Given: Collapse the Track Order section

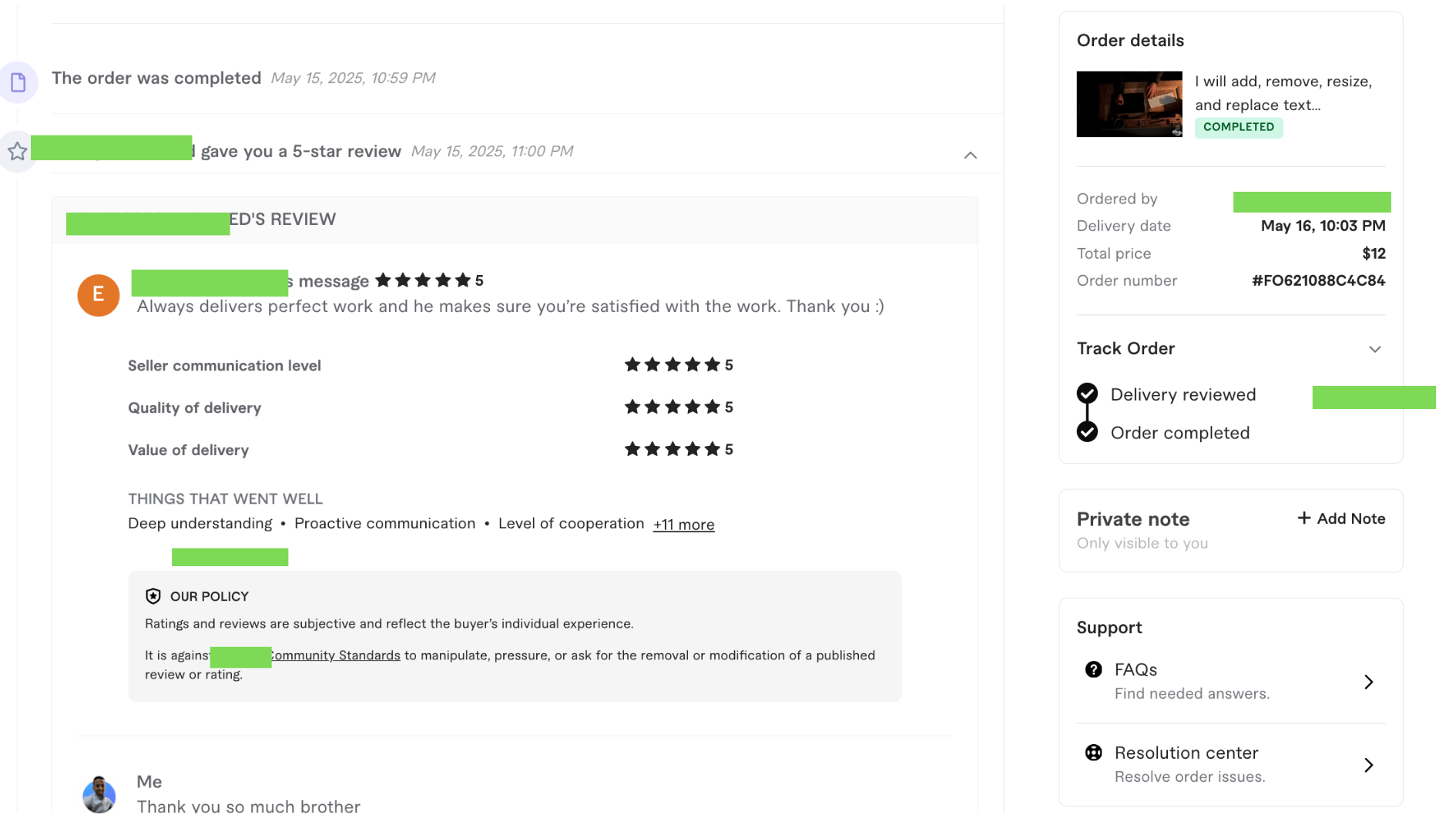Looking at the screenshot, I should click(1374, 349).
